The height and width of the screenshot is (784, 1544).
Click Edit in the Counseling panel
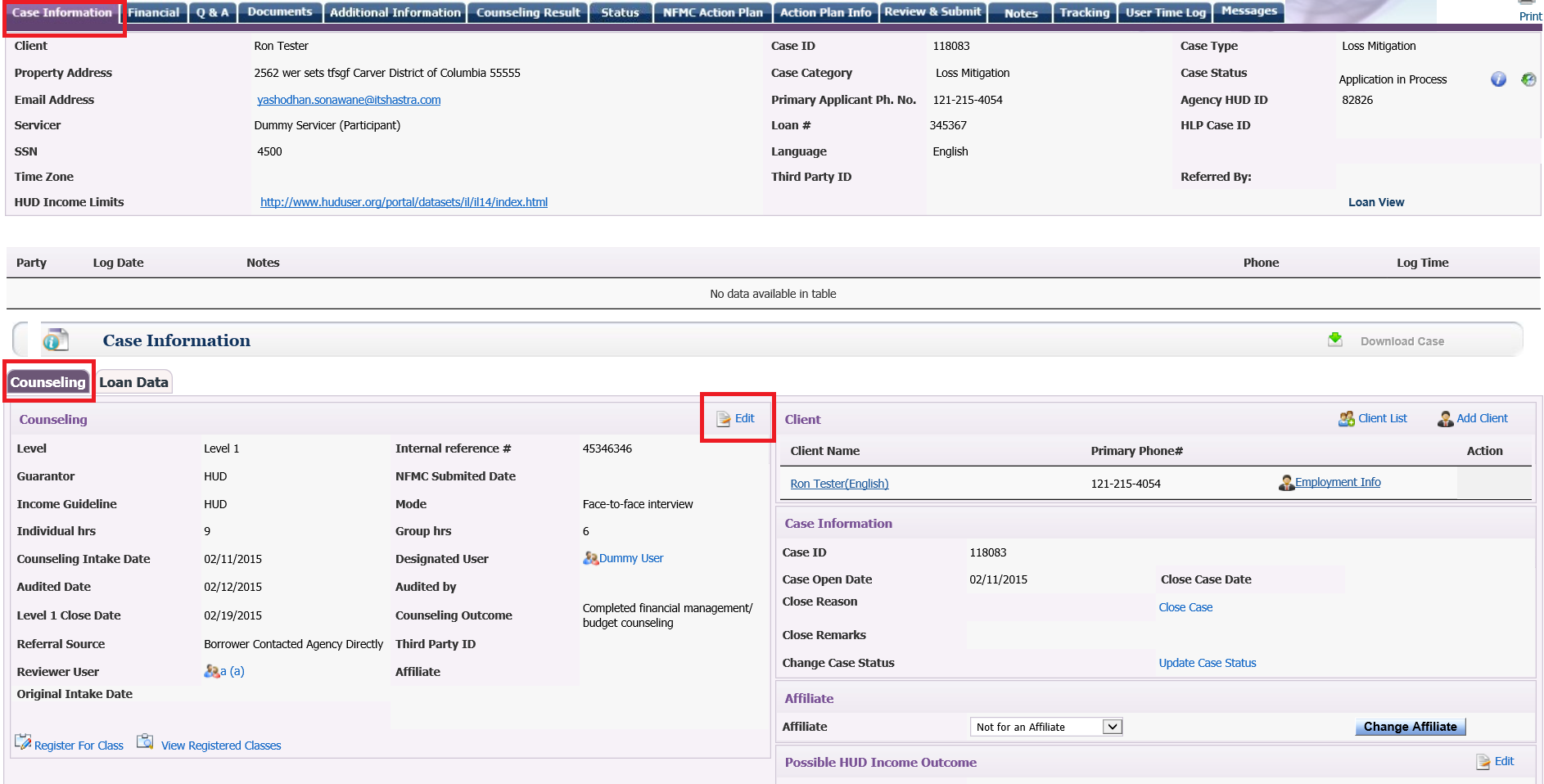(744, 418)
